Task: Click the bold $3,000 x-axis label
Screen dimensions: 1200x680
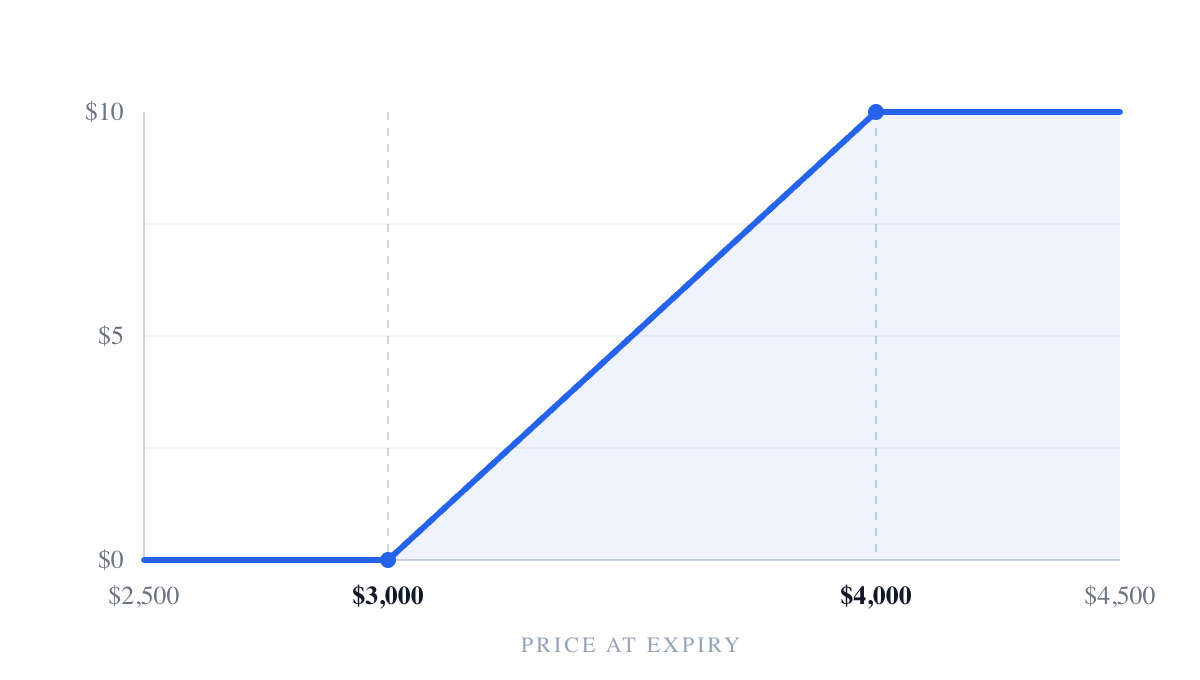Action: pyautogui.click(x=388, y=596)
